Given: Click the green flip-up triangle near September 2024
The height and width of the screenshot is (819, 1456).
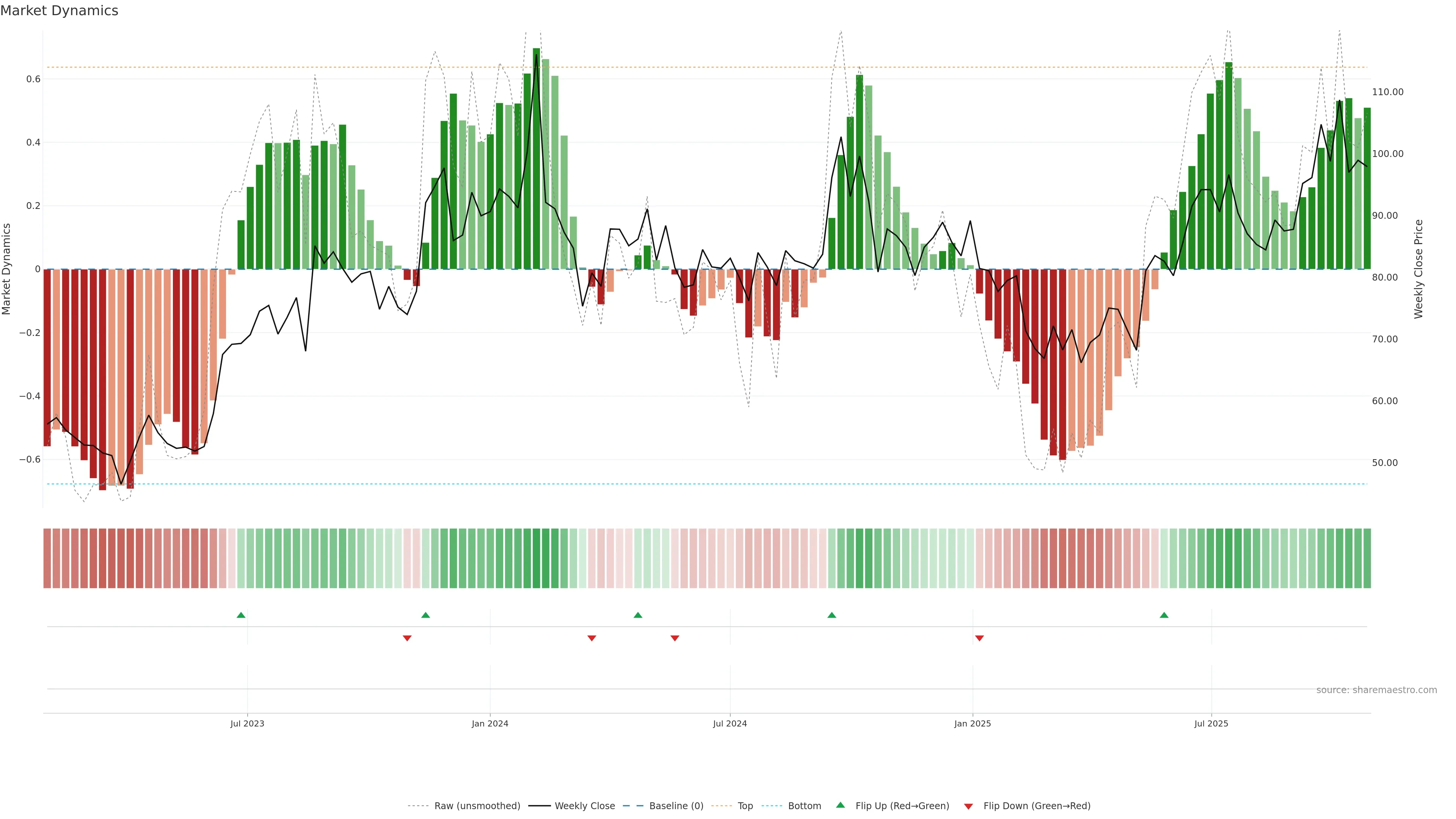Looking at the screenshot, I should point(832,615).
